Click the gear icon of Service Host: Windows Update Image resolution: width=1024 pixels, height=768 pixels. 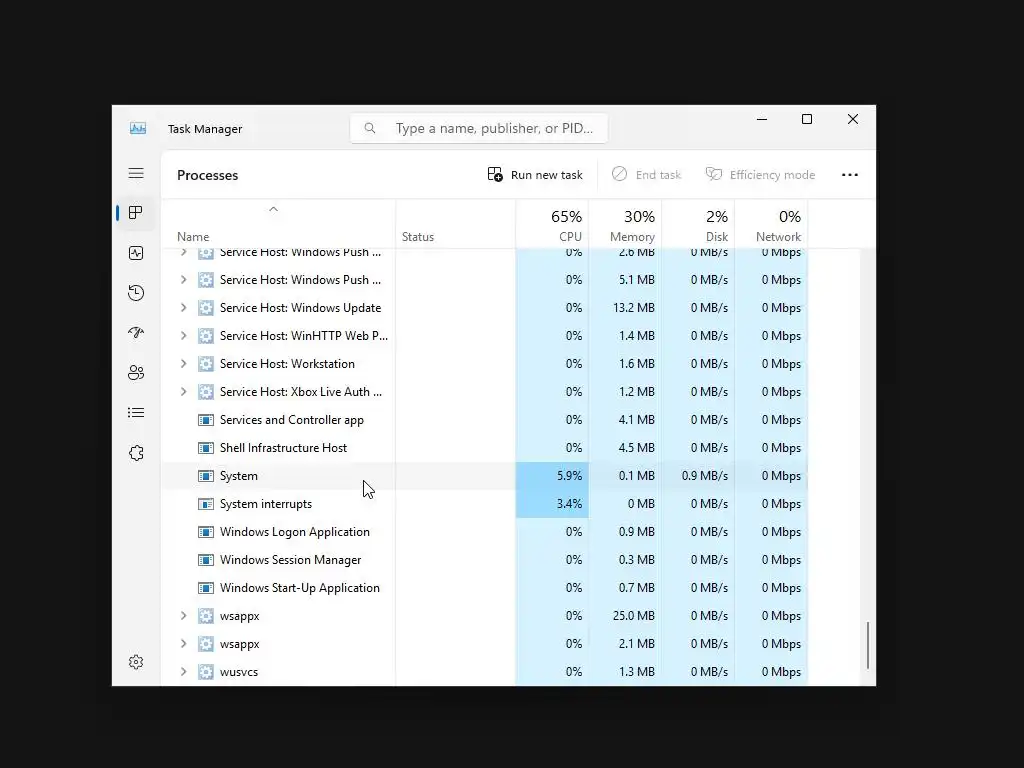coord(206,308)
